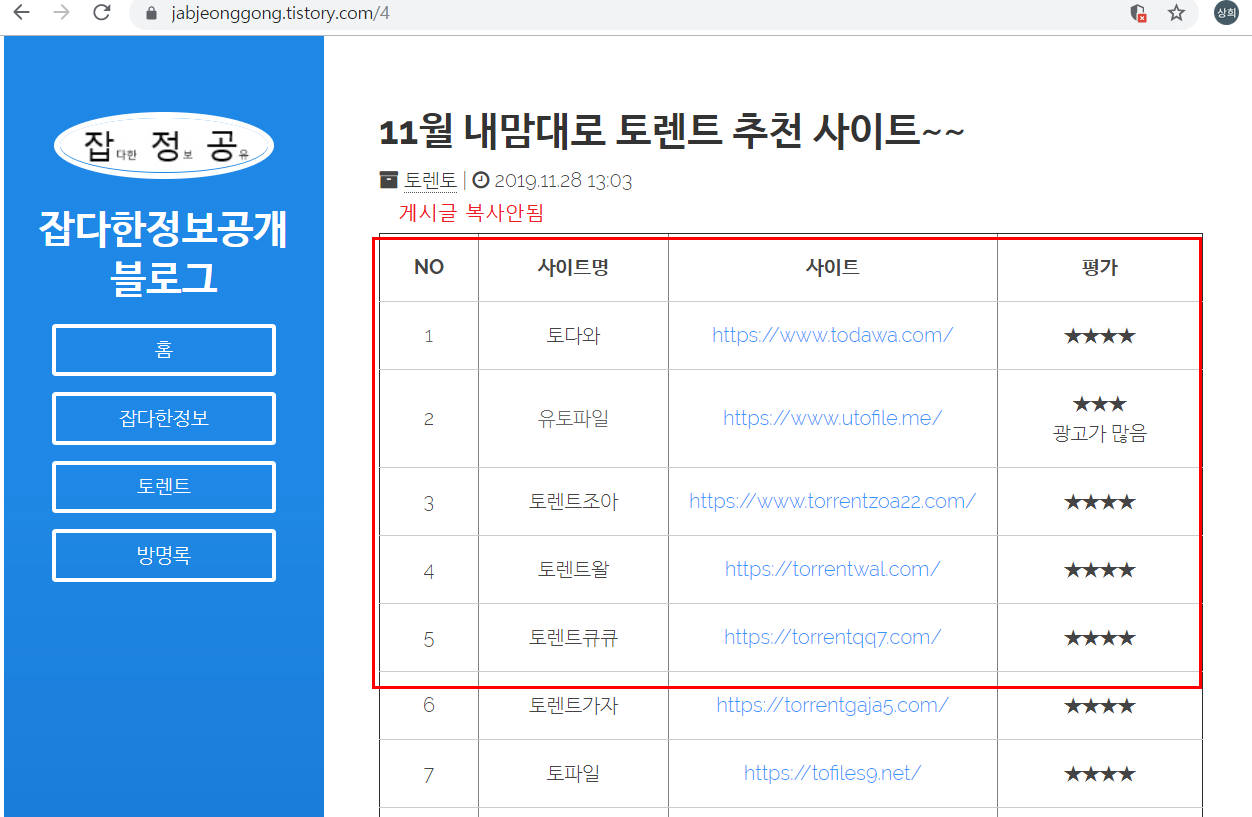1252x817 pixels.
Task: Click the NO column header
Action: click(x=429, y=267)
